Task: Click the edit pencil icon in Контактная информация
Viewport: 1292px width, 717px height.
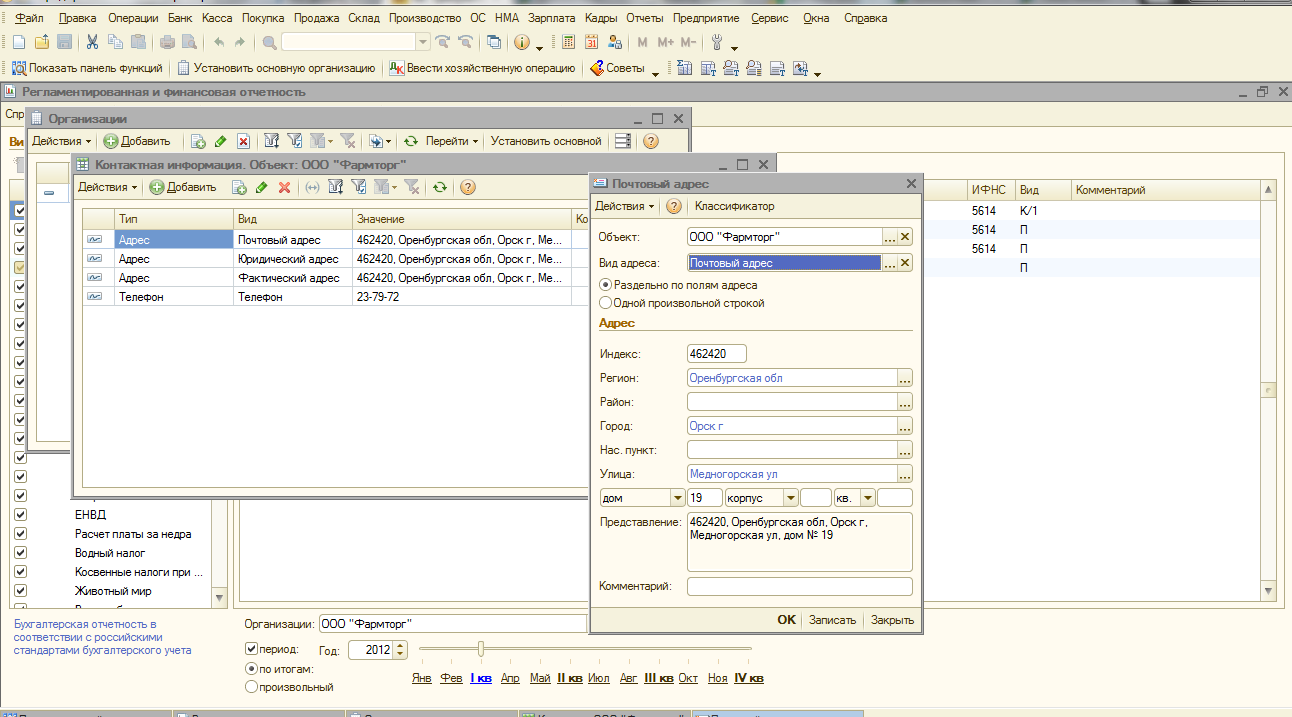Action: click(262, 187)
